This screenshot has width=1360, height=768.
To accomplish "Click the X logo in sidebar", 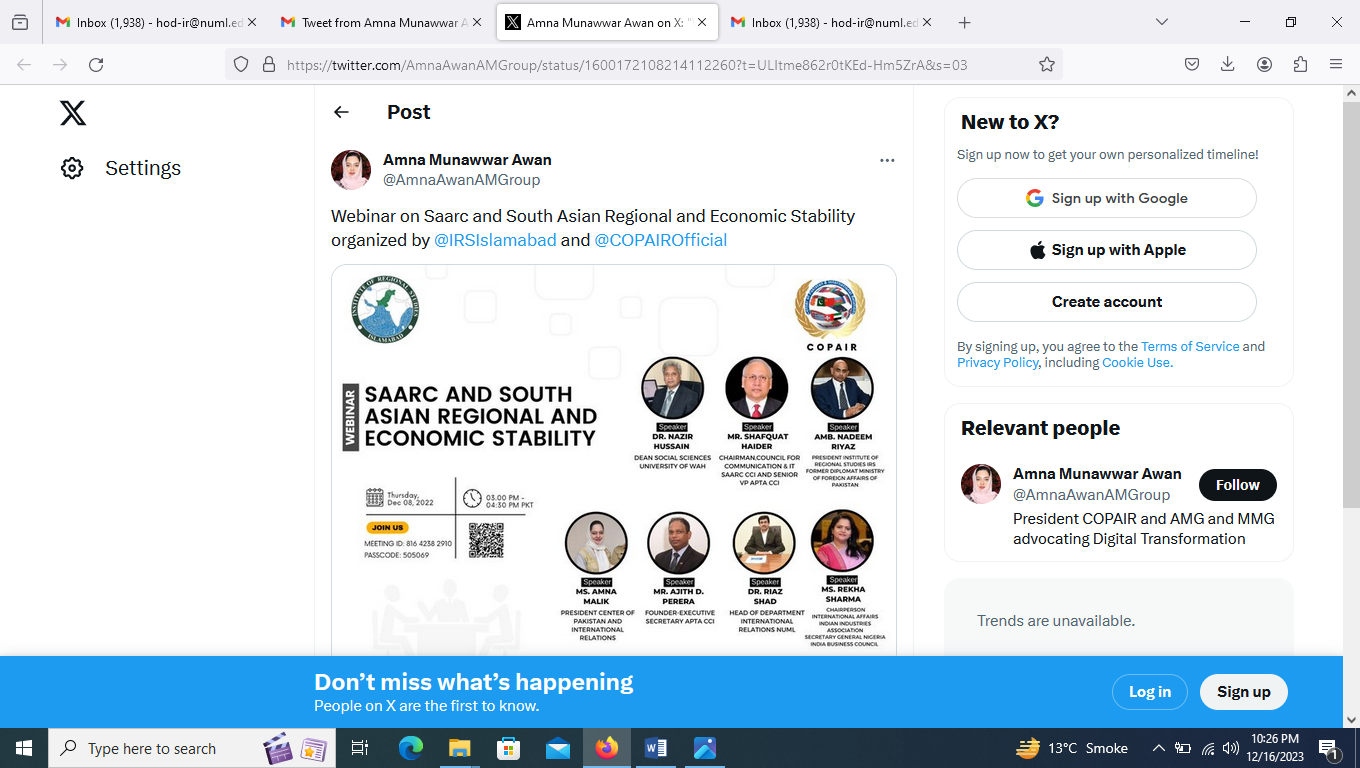I will coord(73,112).
